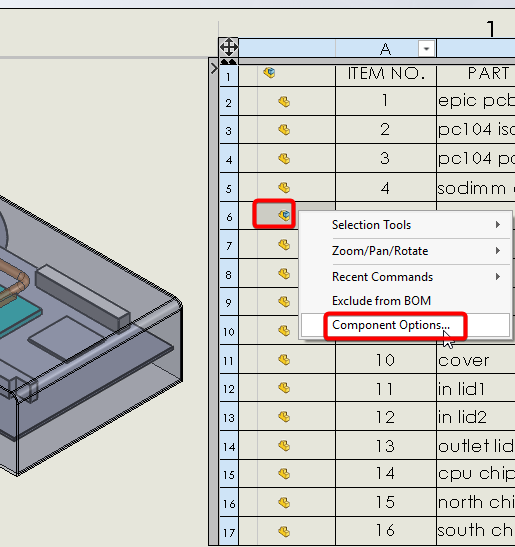The height and width of the screenshot is (547, 515).
Task: Click the highlighted component icon in row 6
Action: pyautogui.click(x=284, y=216)
